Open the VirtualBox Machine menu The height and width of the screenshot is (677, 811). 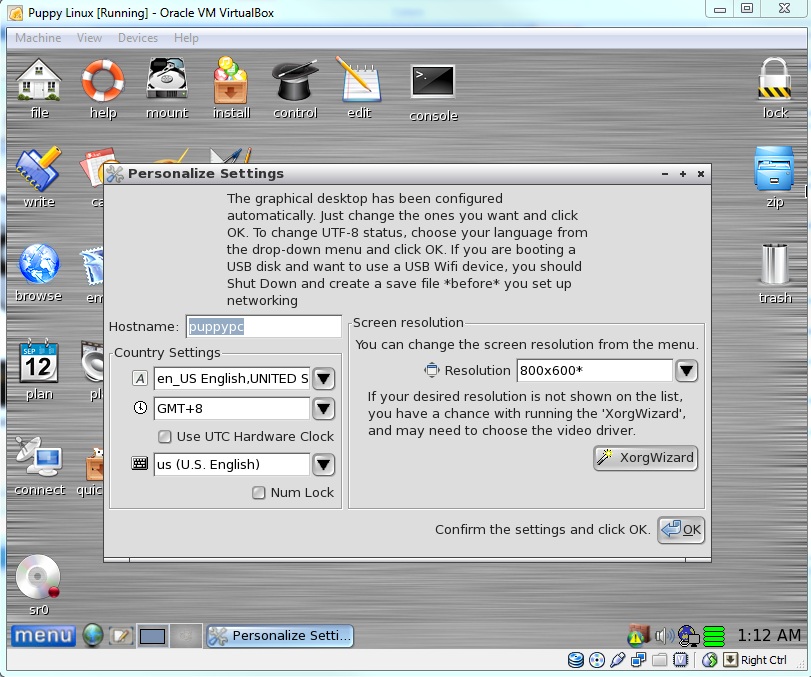pos(38,38)
